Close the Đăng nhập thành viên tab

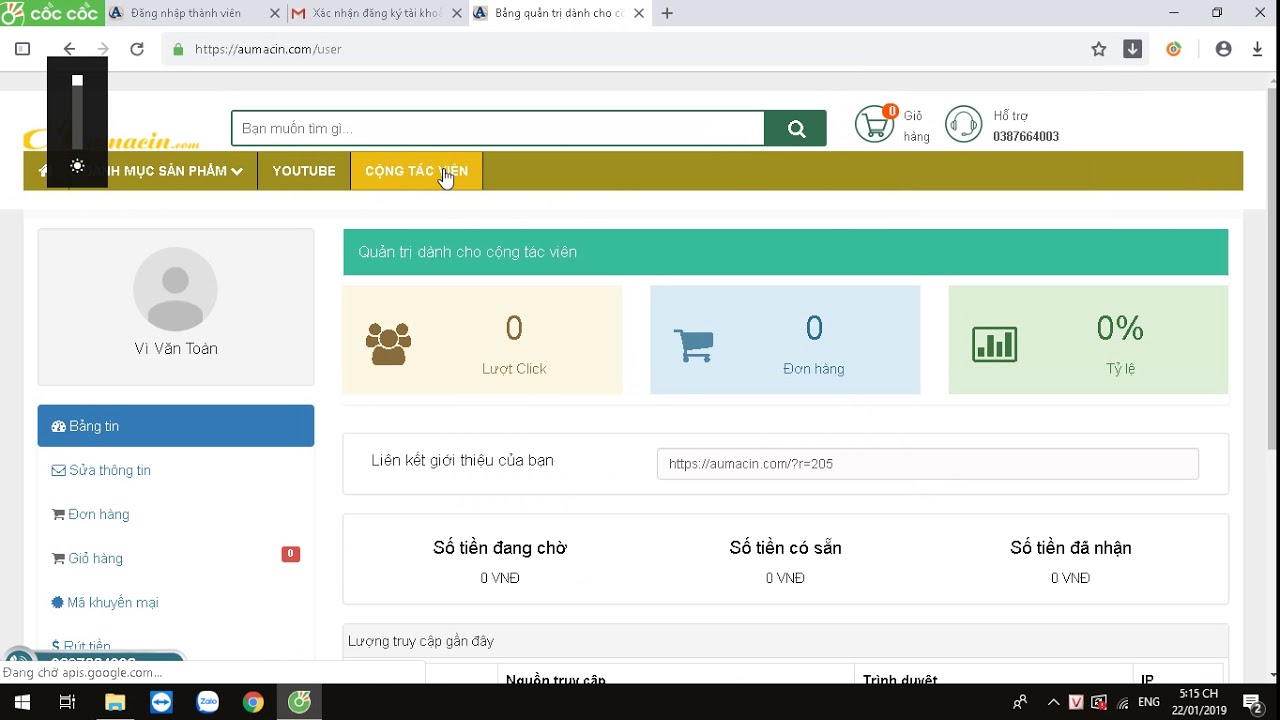[274, 13]
